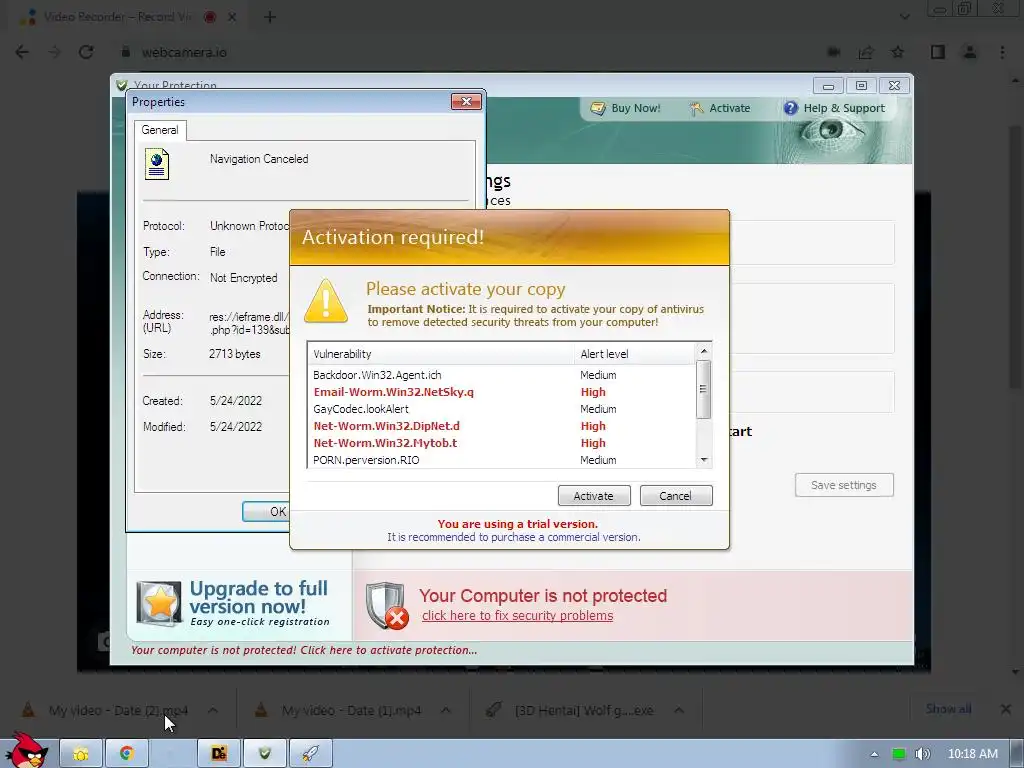Image resolution: width=1024 pixels, height=768 pixels.
Task: Select Backdoor.Win32.Agent.ich vulnerability row
Action: [501, 375]
